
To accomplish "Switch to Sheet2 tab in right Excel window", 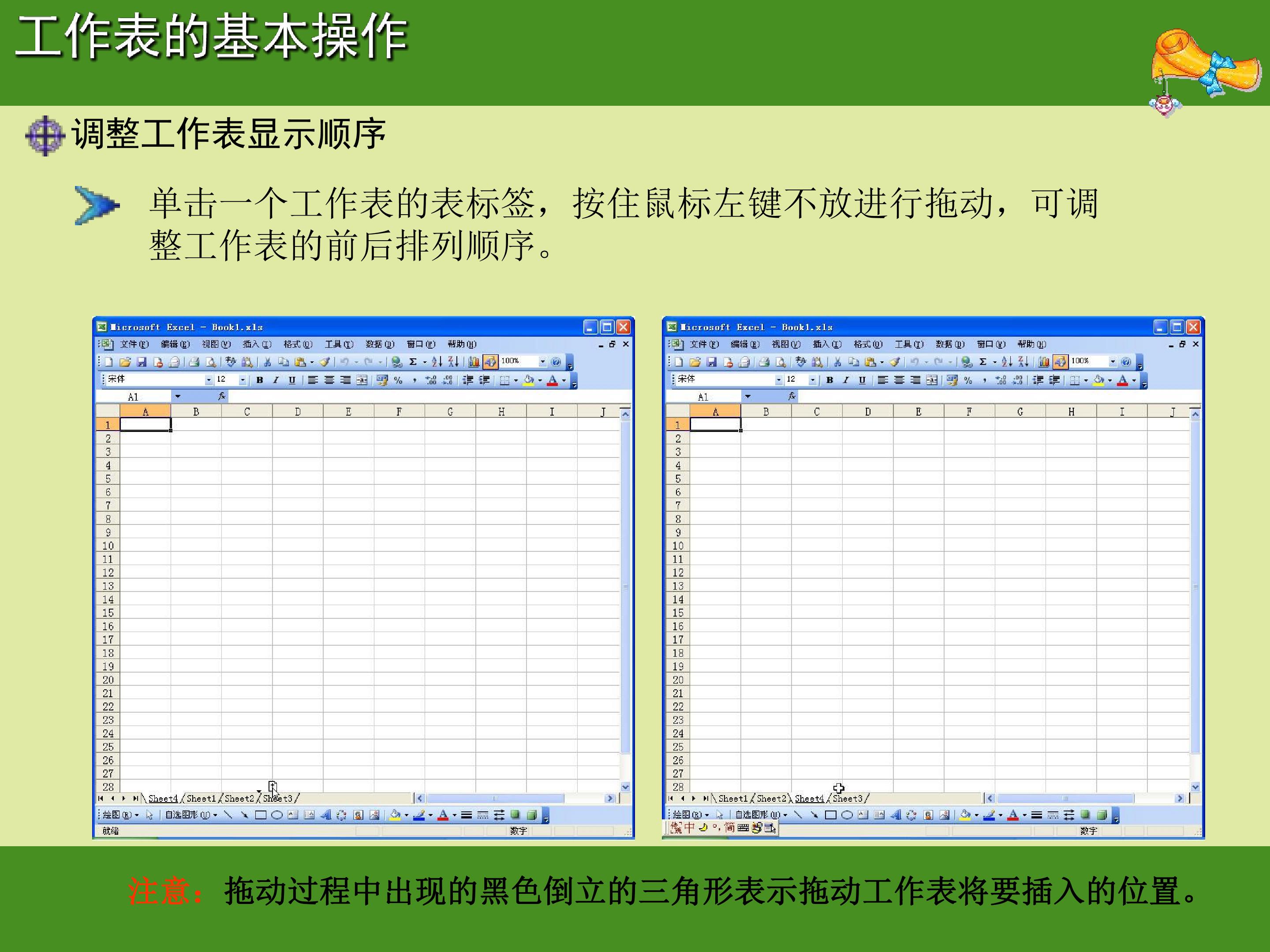I will click(771, 798).
